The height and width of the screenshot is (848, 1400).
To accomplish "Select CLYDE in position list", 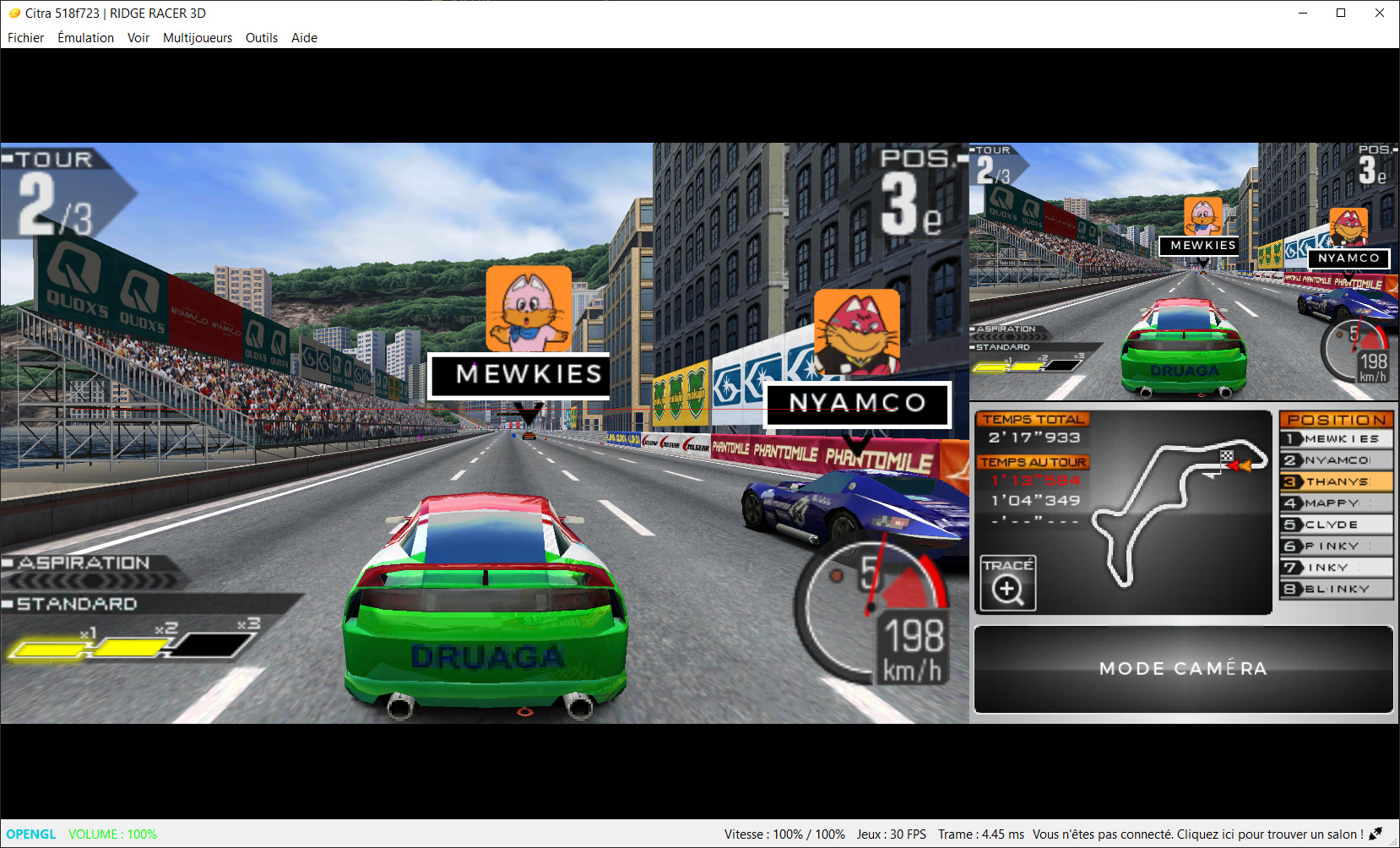I will 1336,525.
